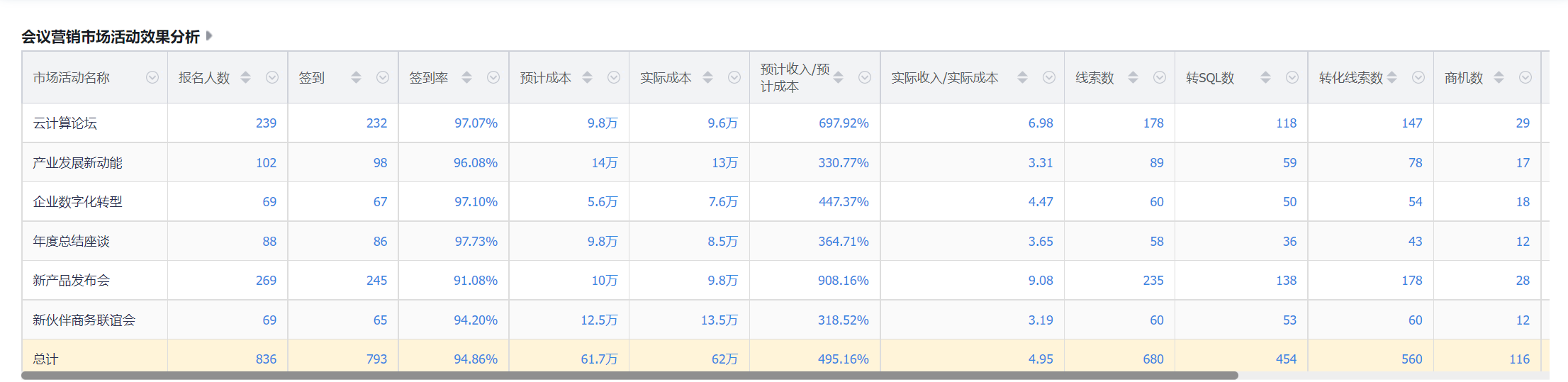Sort by 报名人数 column sort arrows
Screen dimensions: 1568x382
coord(245,77)
